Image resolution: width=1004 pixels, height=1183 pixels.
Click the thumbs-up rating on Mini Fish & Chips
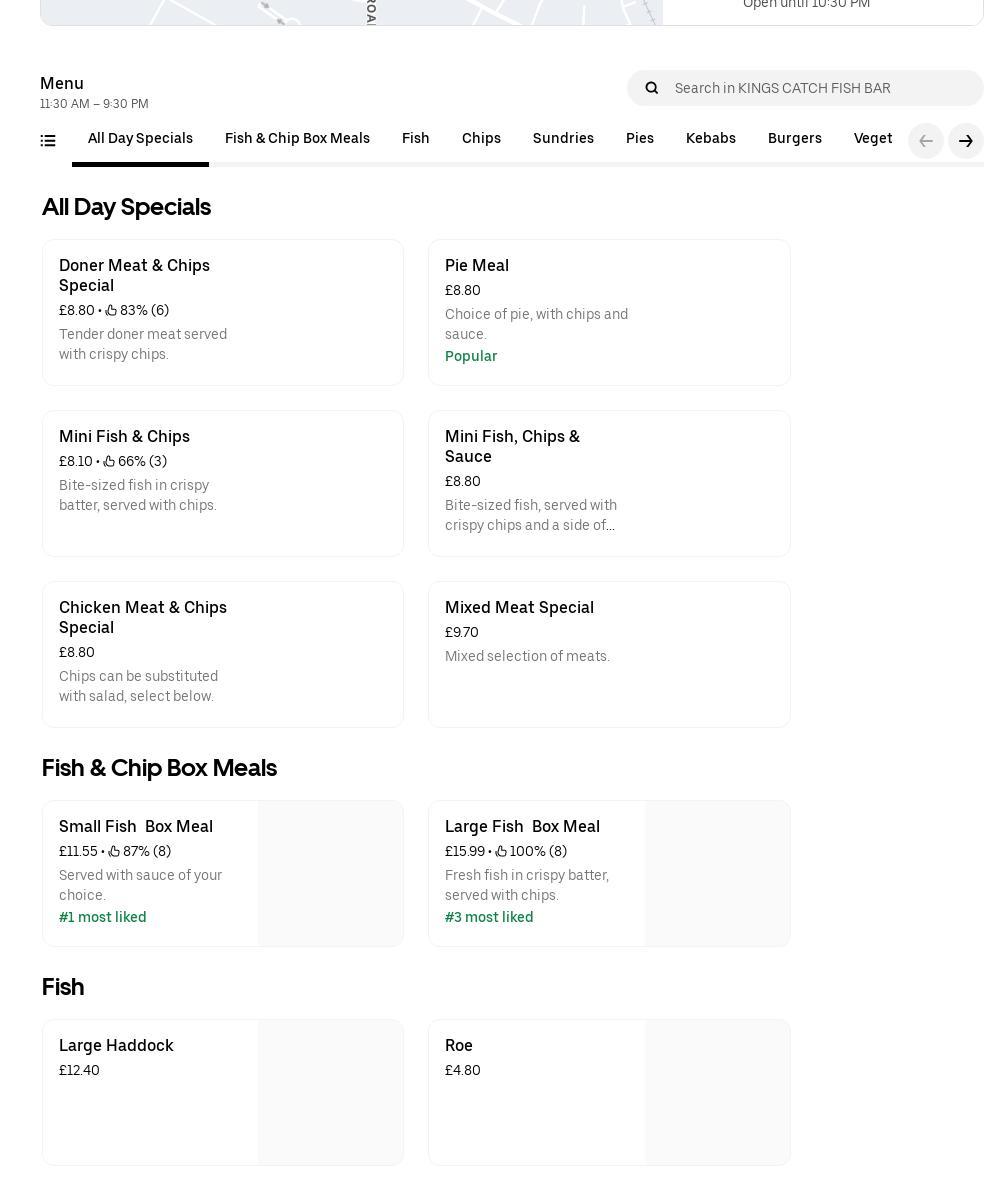[x=109, y=461]
